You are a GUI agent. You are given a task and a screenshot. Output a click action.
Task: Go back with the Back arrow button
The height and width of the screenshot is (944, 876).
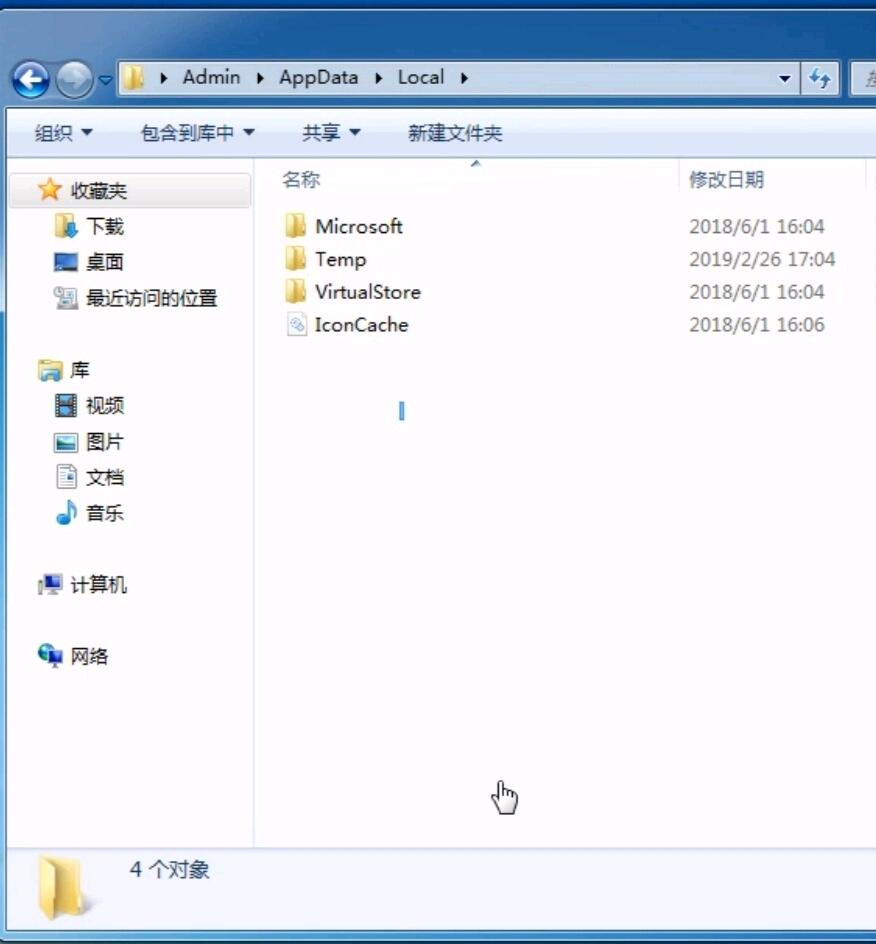[x=30, y=79]
